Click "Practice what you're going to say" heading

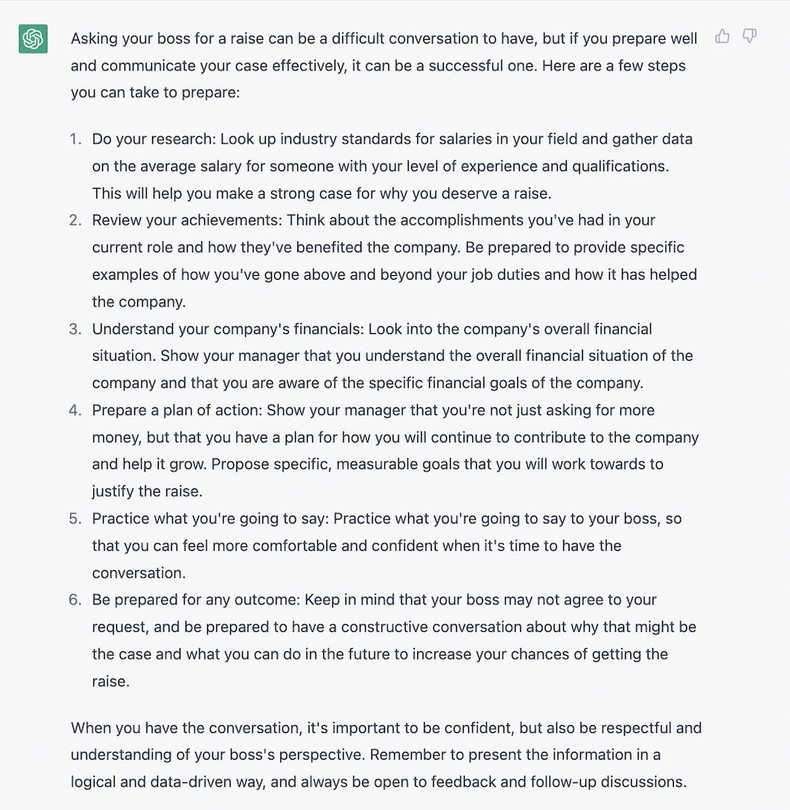(209, 519)
